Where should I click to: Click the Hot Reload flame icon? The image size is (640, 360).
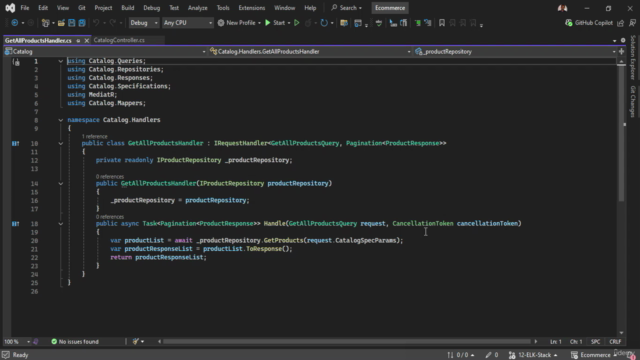click(308, 23)
